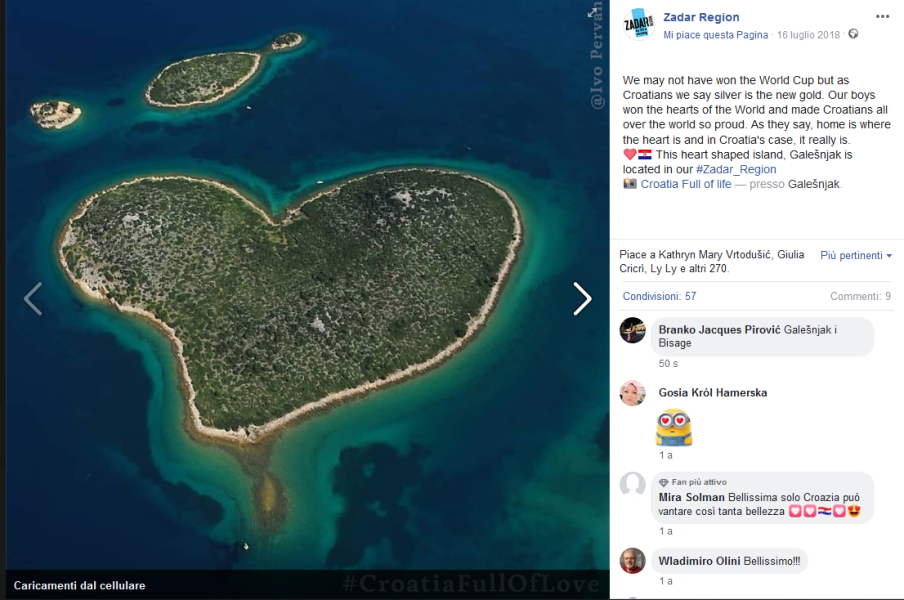Image resolution: width=904 pixels, height=600 pixels.
Task: Open Mira Solman's profile name
Action: pos(691,497)
